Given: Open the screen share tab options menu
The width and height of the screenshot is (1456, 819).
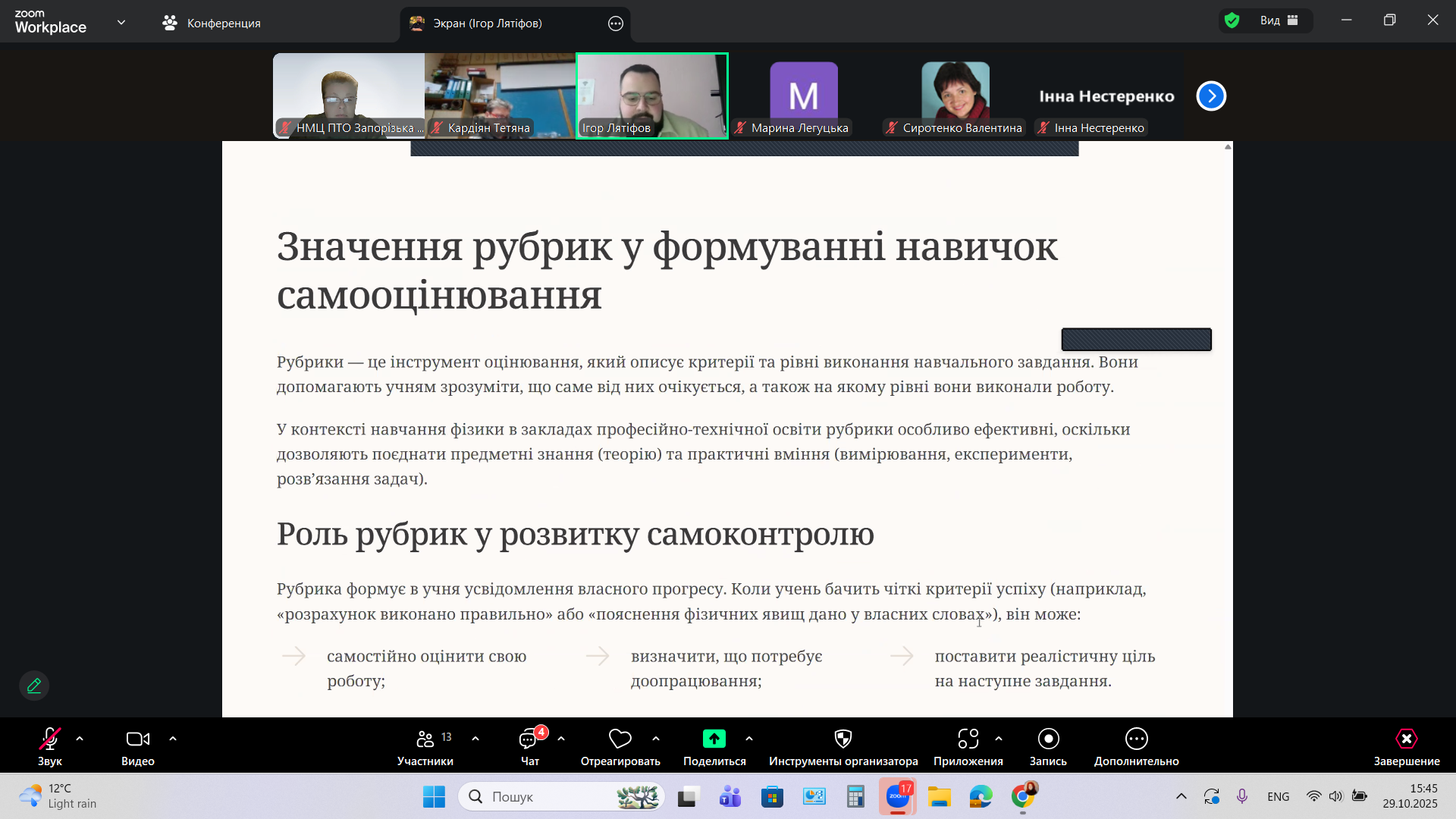Looking at the screenshot, I should click(x=616, y=24).
